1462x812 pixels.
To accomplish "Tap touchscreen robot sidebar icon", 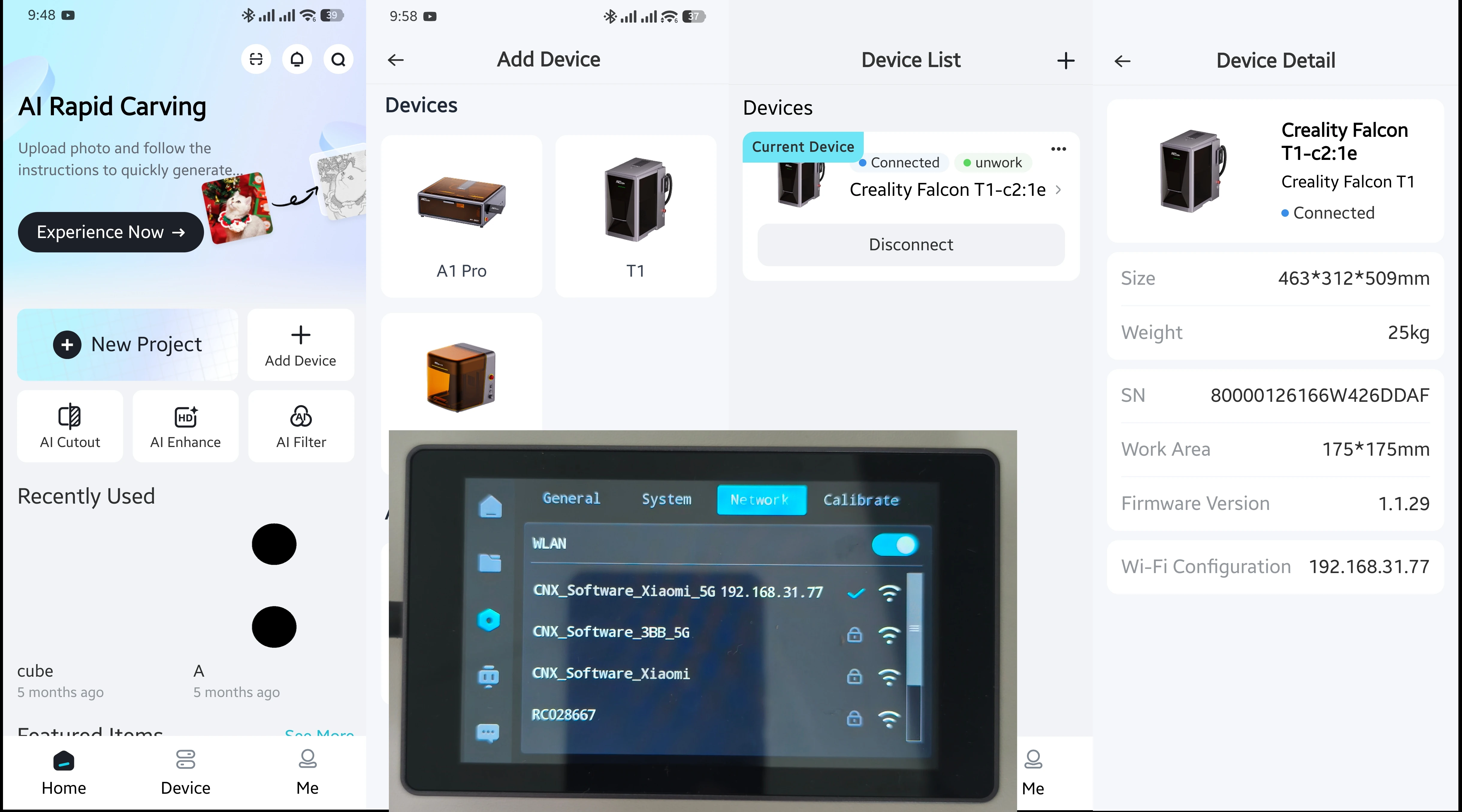I will tap(489, 676).
